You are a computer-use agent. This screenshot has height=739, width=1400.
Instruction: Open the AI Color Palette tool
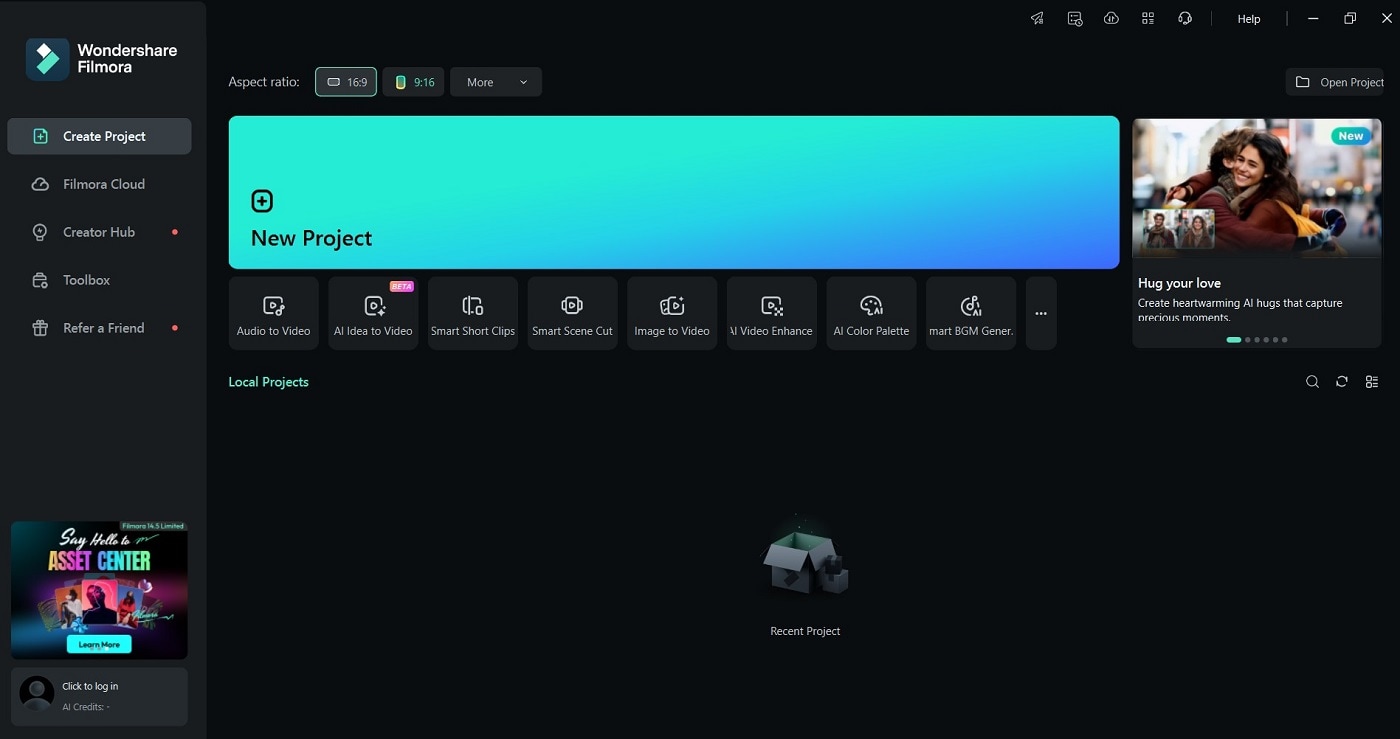click(x=871, y=313)
